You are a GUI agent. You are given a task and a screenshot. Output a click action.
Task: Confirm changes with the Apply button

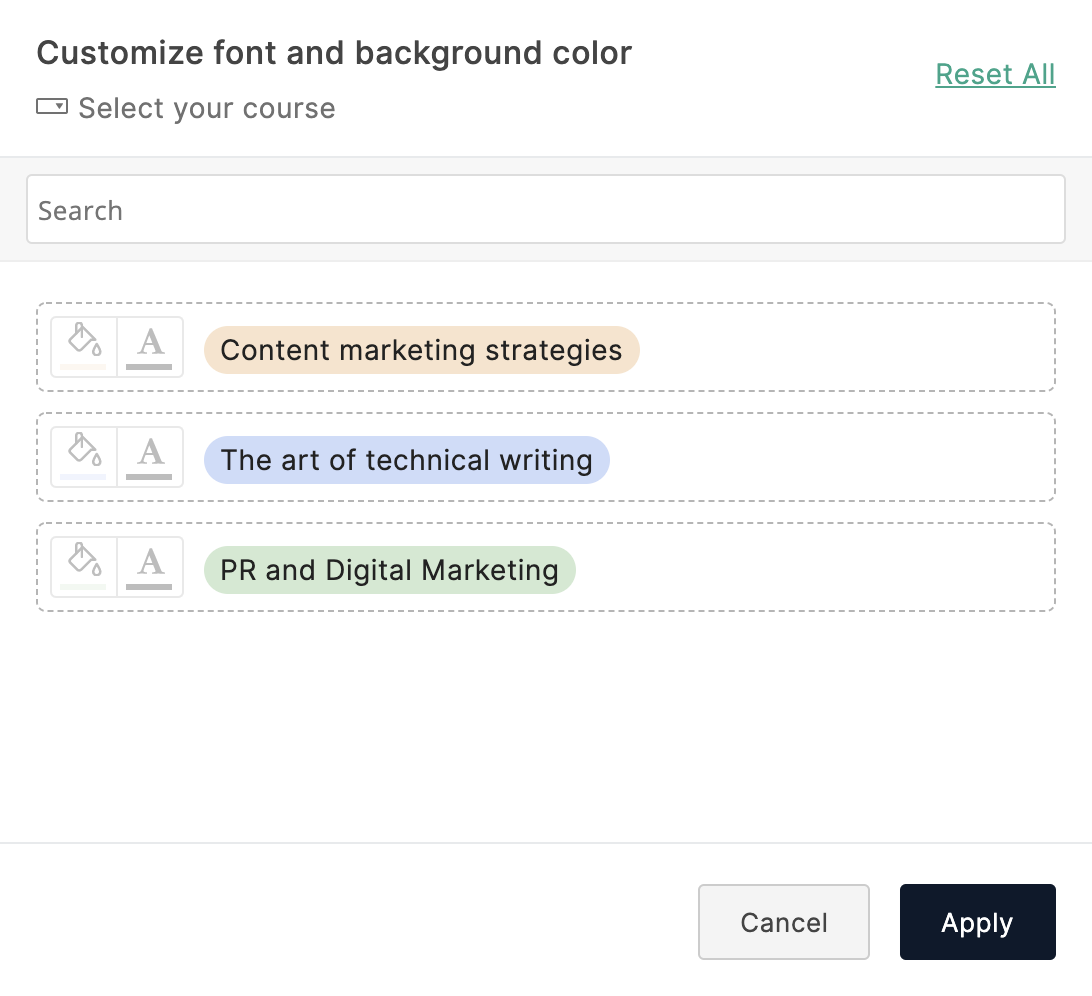[977, 922]
